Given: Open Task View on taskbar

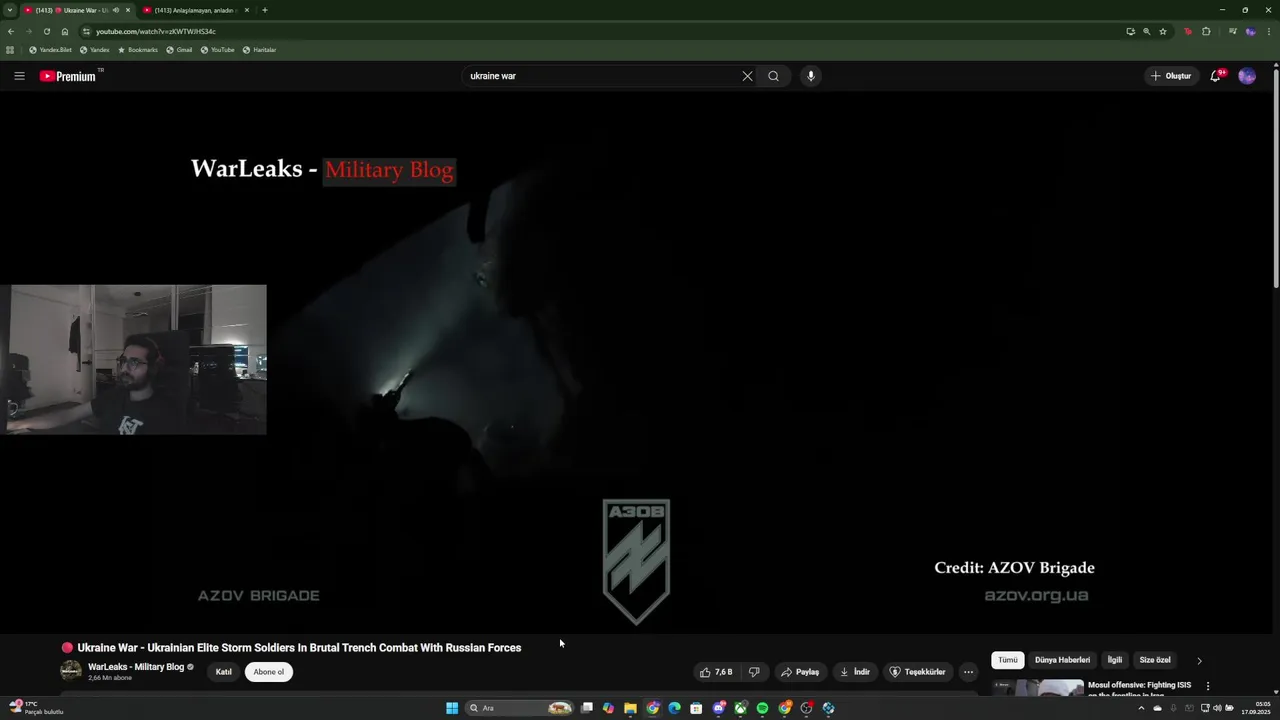Looking at the screenshot, I should click(587, 708).
